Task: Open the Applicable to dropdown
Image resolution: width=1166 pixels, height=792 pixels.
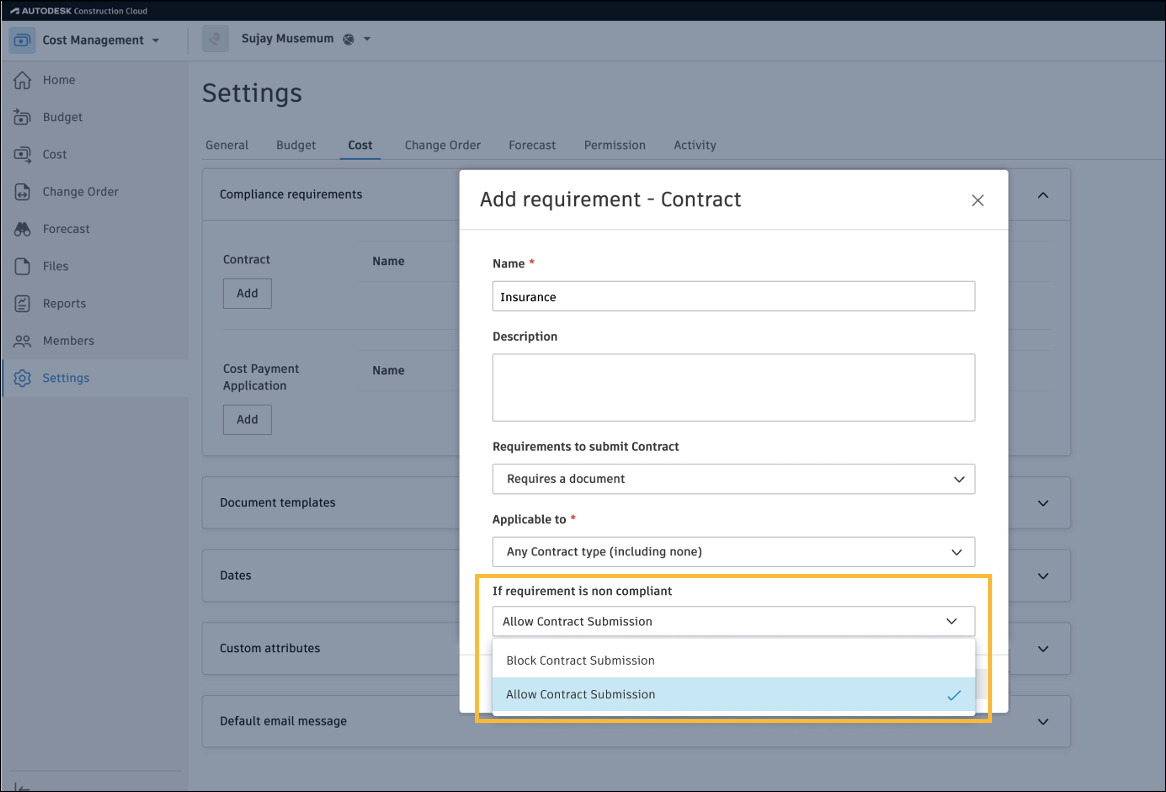Action: (x=733, y=552)
